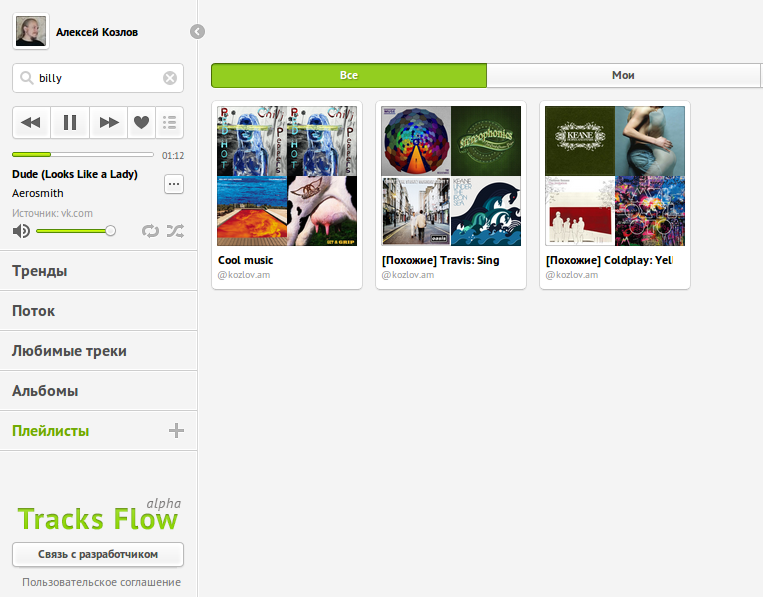Mute audio with the speaker icon
This screenshot has width=763, height=597.
[x=21, y=231]
